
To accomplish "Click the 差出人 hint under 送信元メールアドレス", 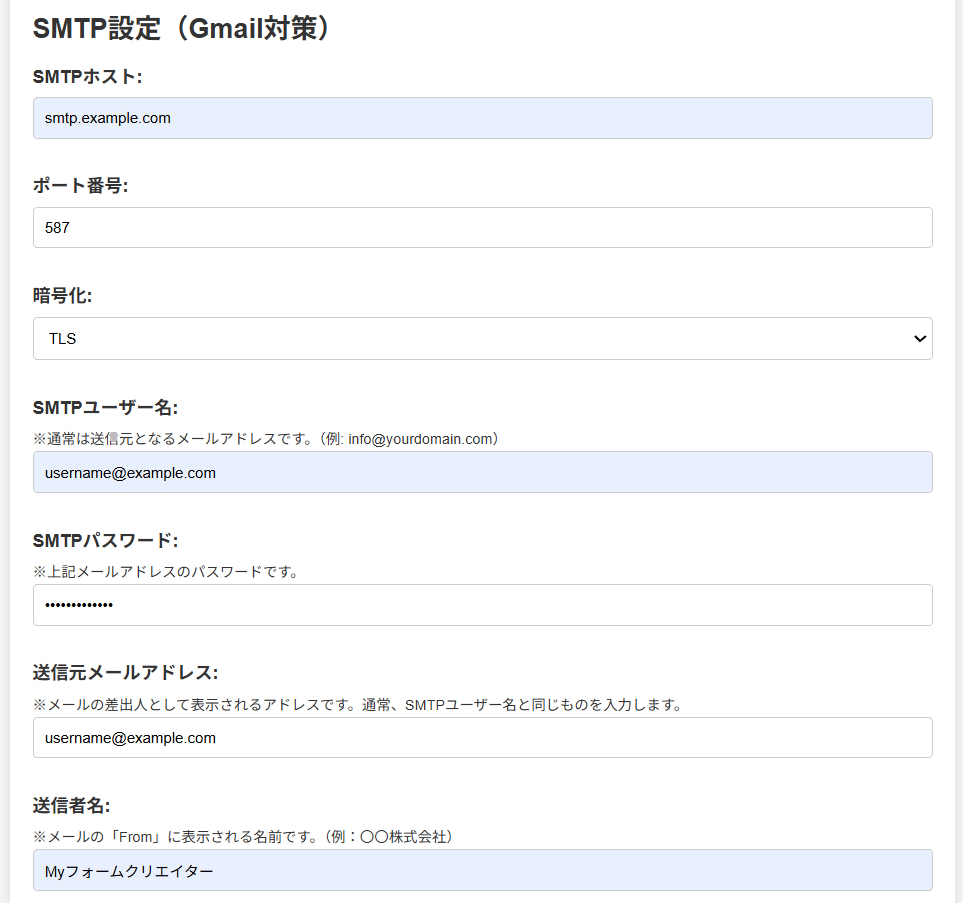I will (357, 705).
